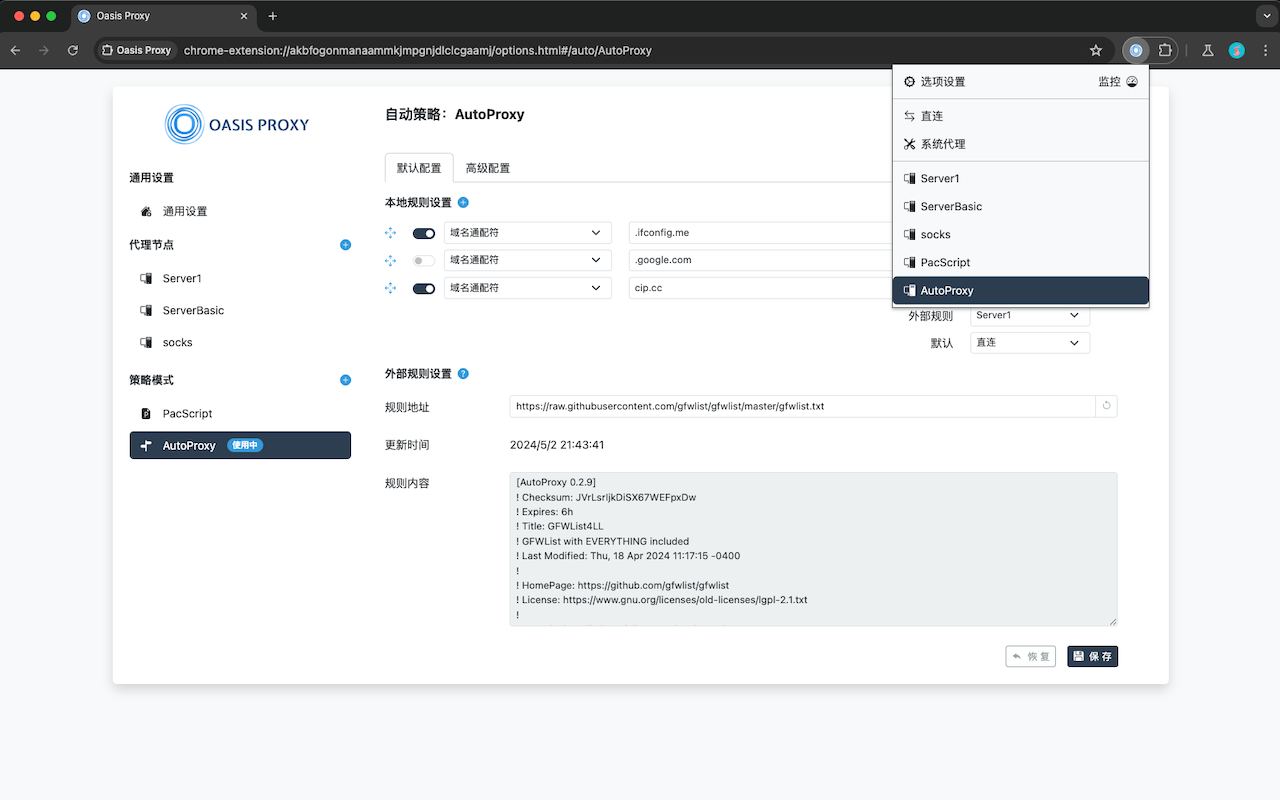This screenshot has width=1280, height=800.
Task: Click the Oasis Proxy extension icon in toolbar
Action: tap(1135, 50)
